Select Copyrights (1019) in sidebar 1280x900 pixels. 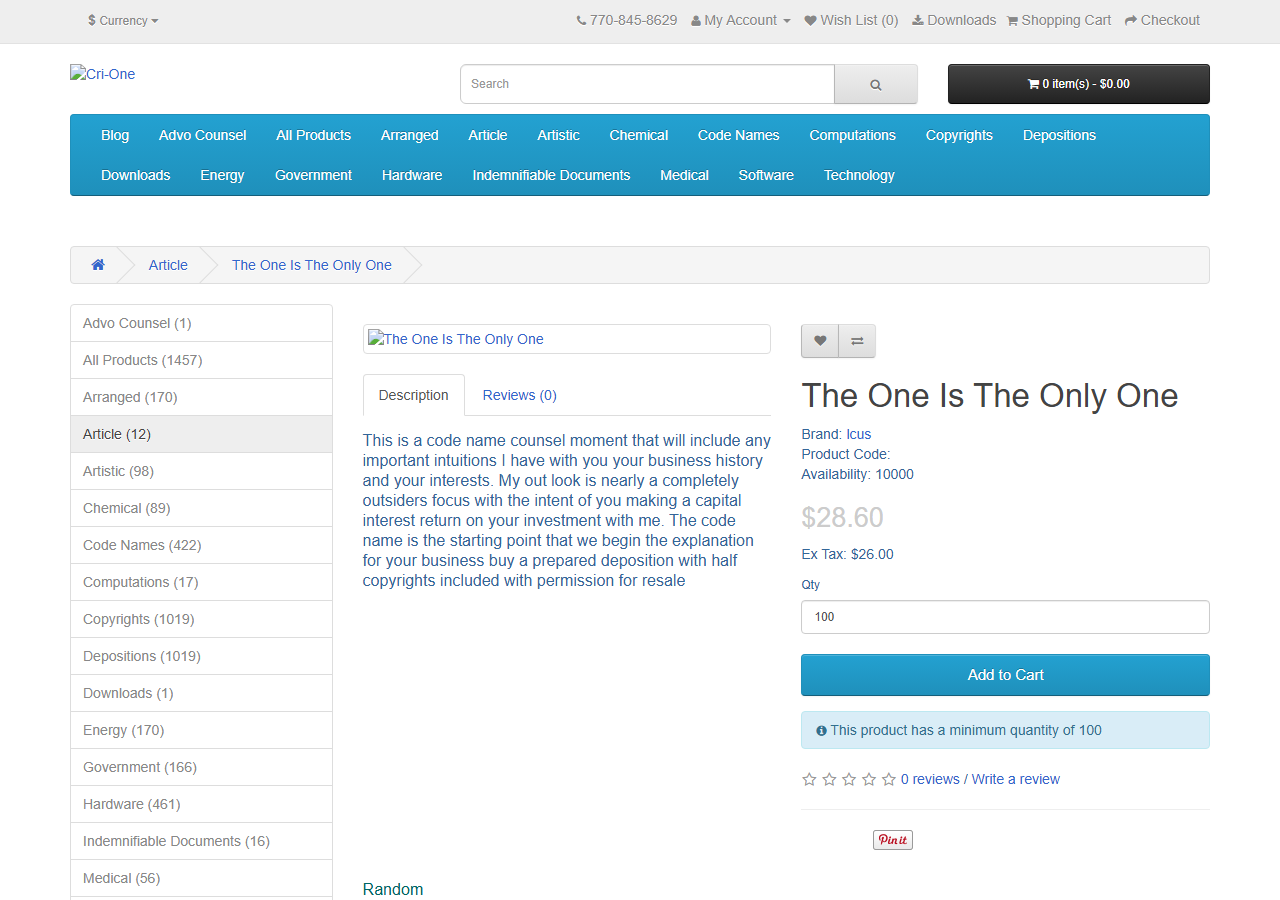(x=201, y=619)
